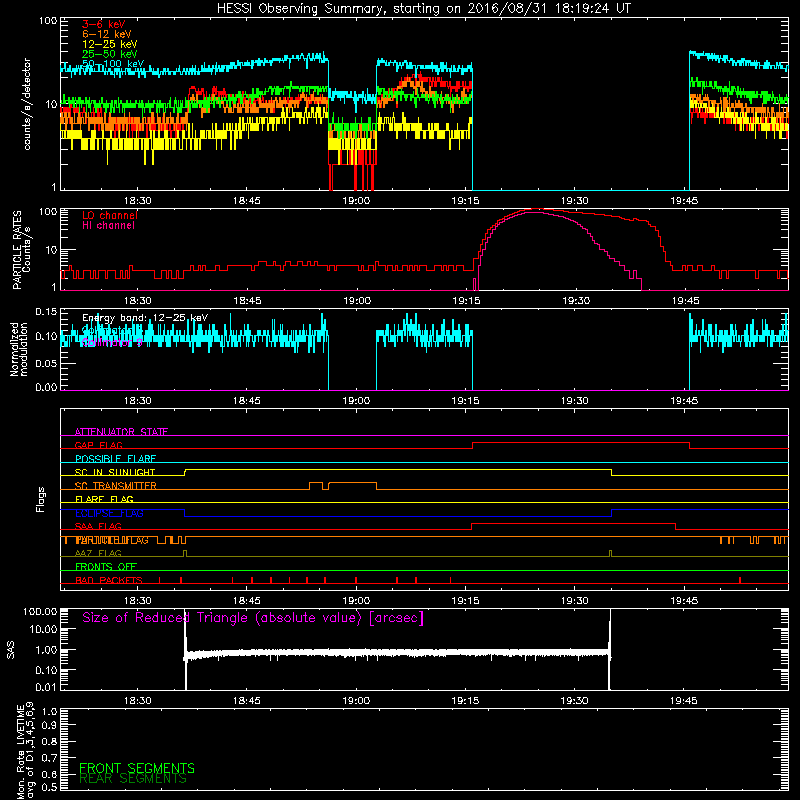Select the 'SC TRANSMITTER' flag label
This screenshot has height=800, width=800.
point(116,486)
